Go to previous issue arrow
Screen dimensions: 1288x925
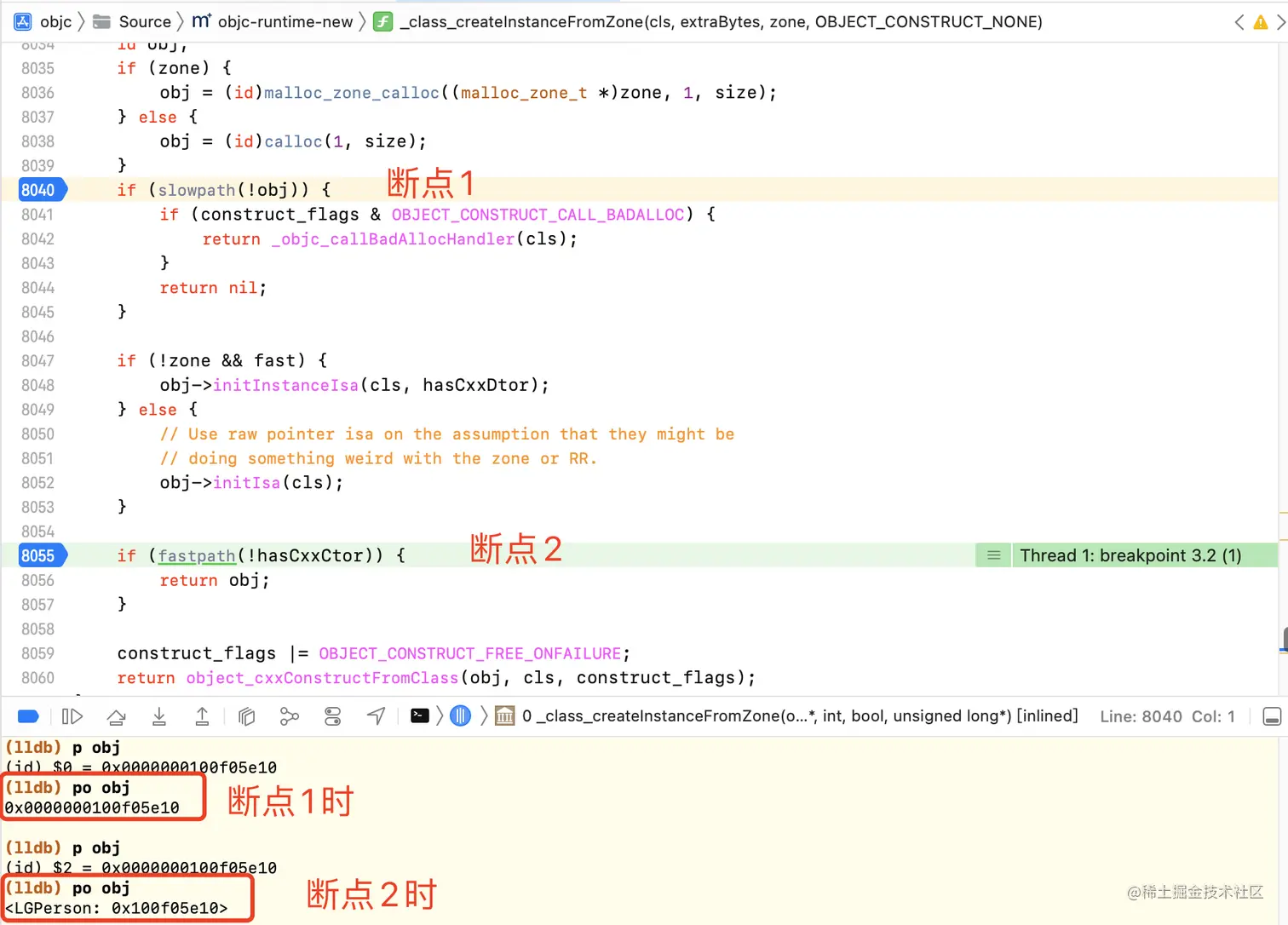1239,22
